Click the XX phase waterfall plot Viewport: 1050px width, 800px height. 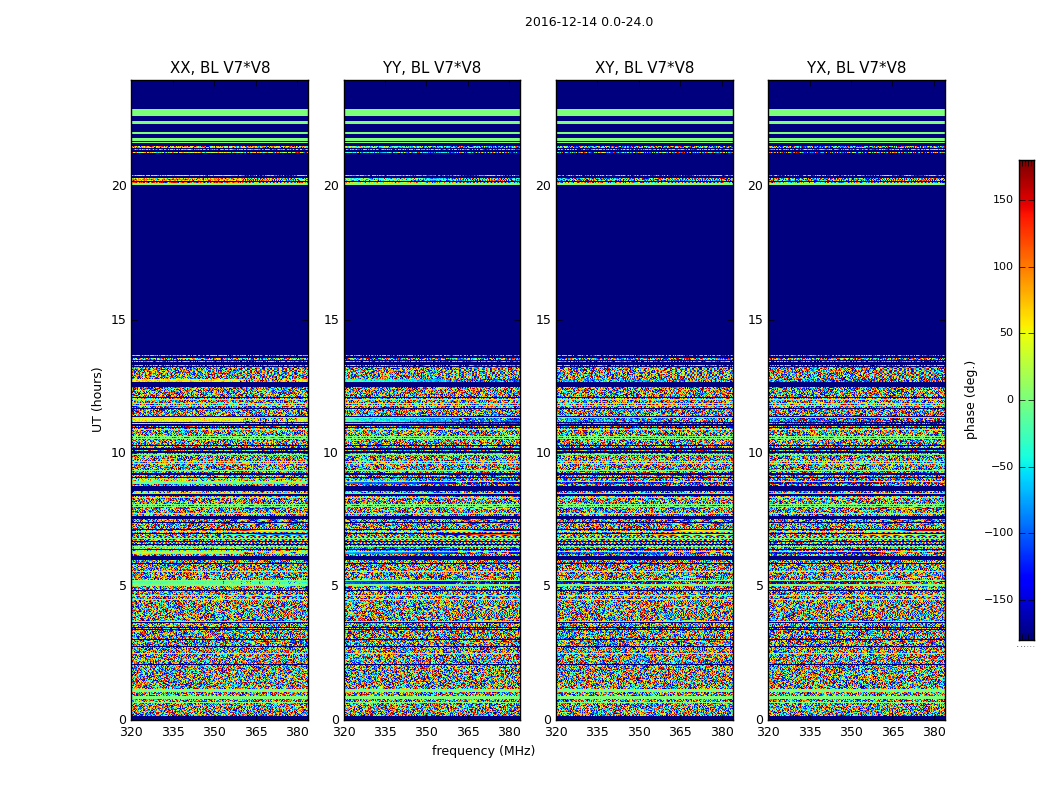click(x=220, y=400)
